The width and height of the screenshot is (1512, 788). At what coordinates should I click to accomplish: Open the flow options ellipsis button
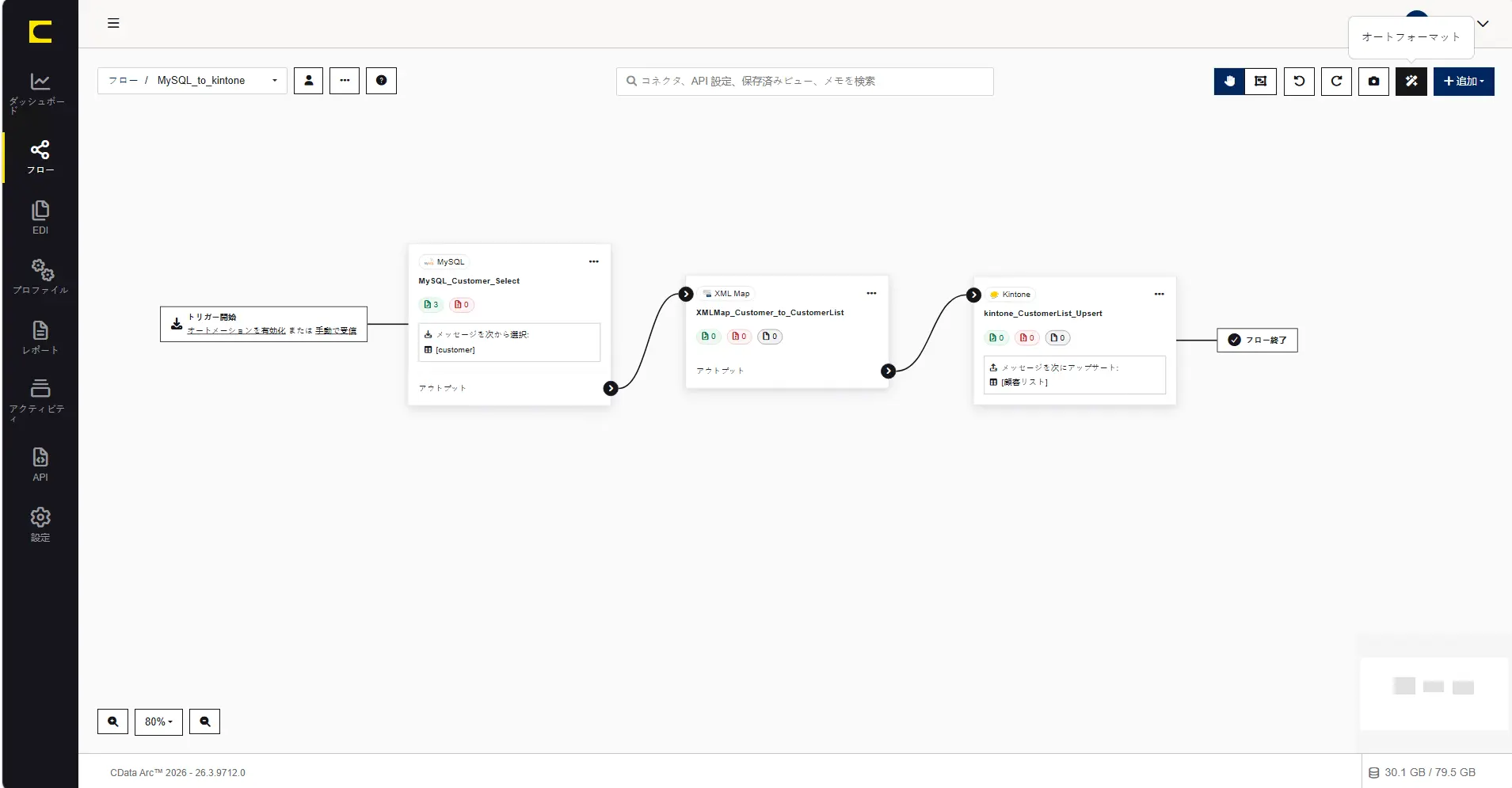pos(345,81)
